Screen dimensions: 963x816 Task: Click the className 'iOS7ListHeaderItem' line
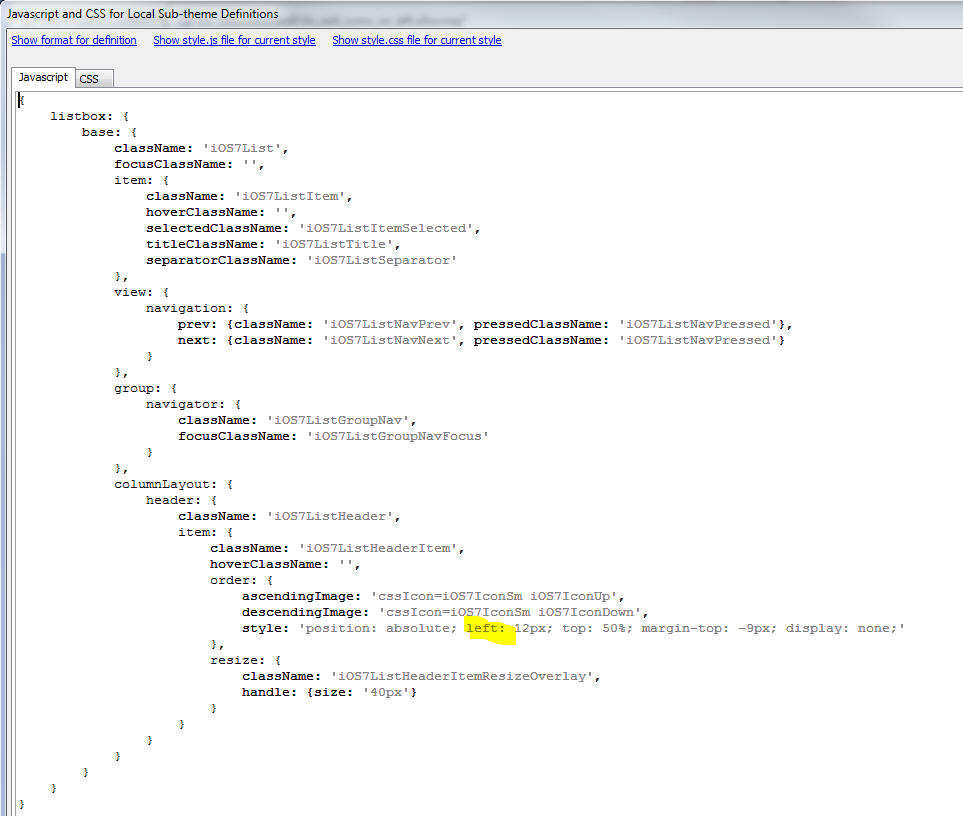point(337,548)
